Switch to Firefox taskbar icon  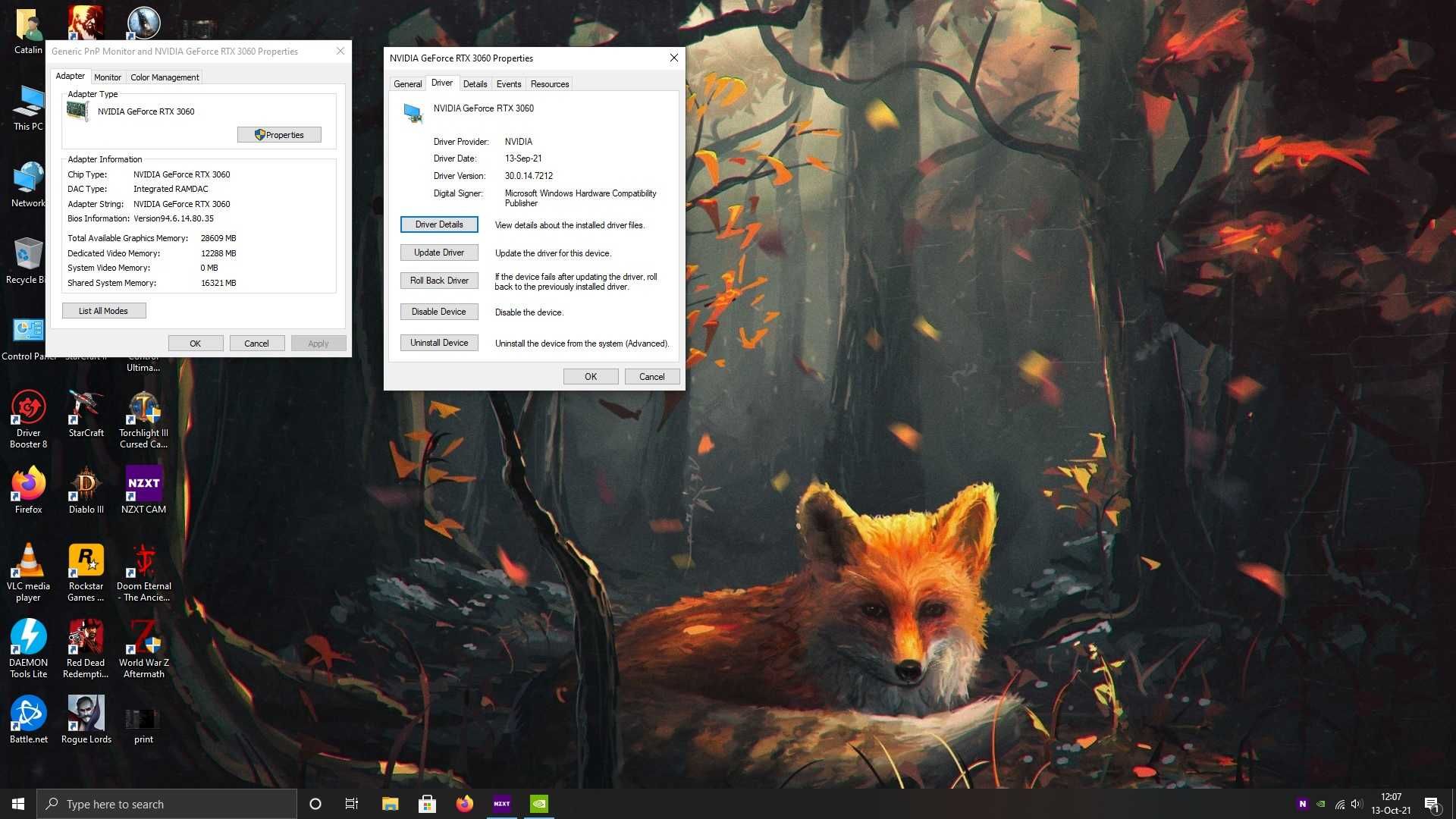click(464, 804)
